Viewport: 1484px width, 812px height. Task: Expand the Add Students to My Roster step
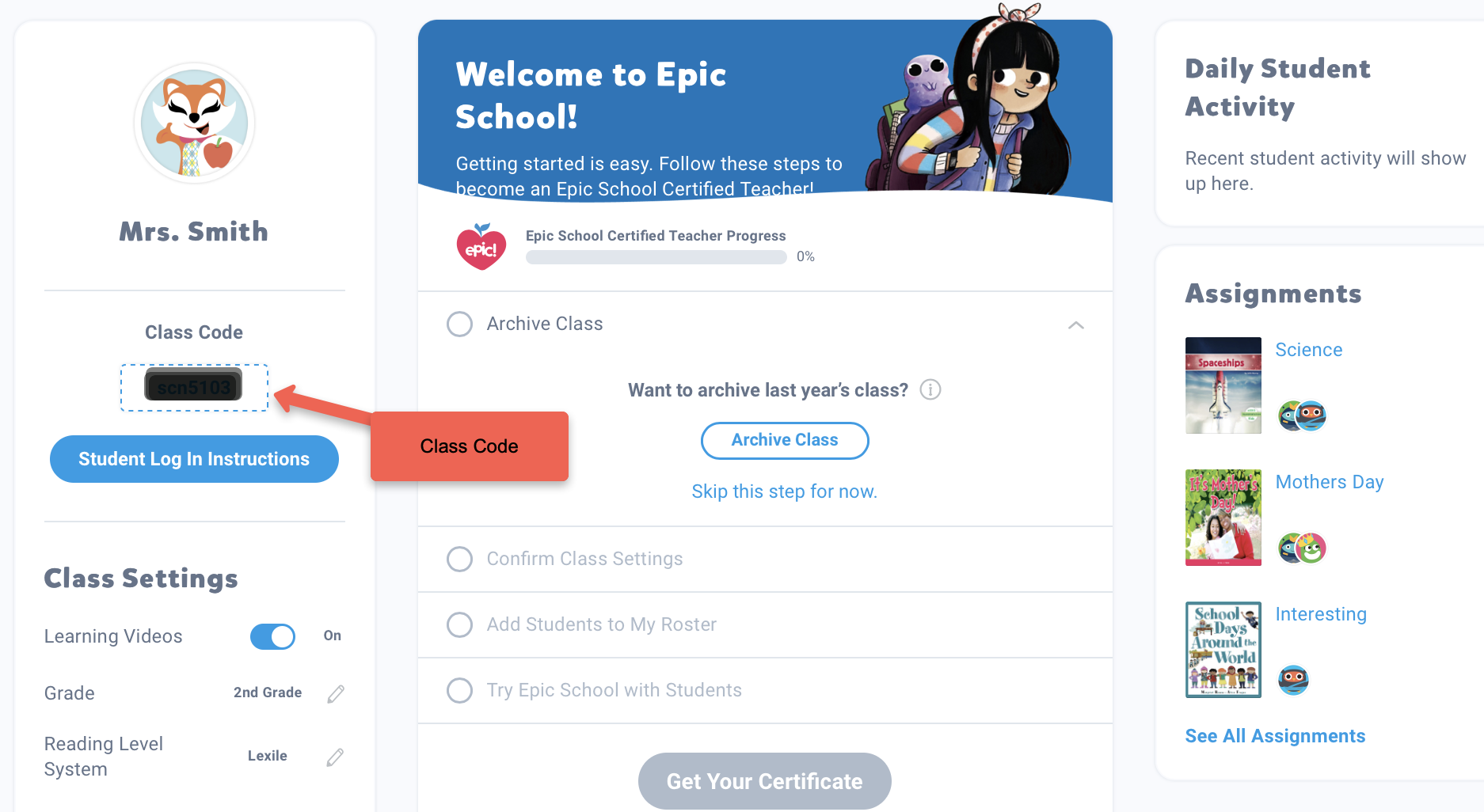[601, 624]
